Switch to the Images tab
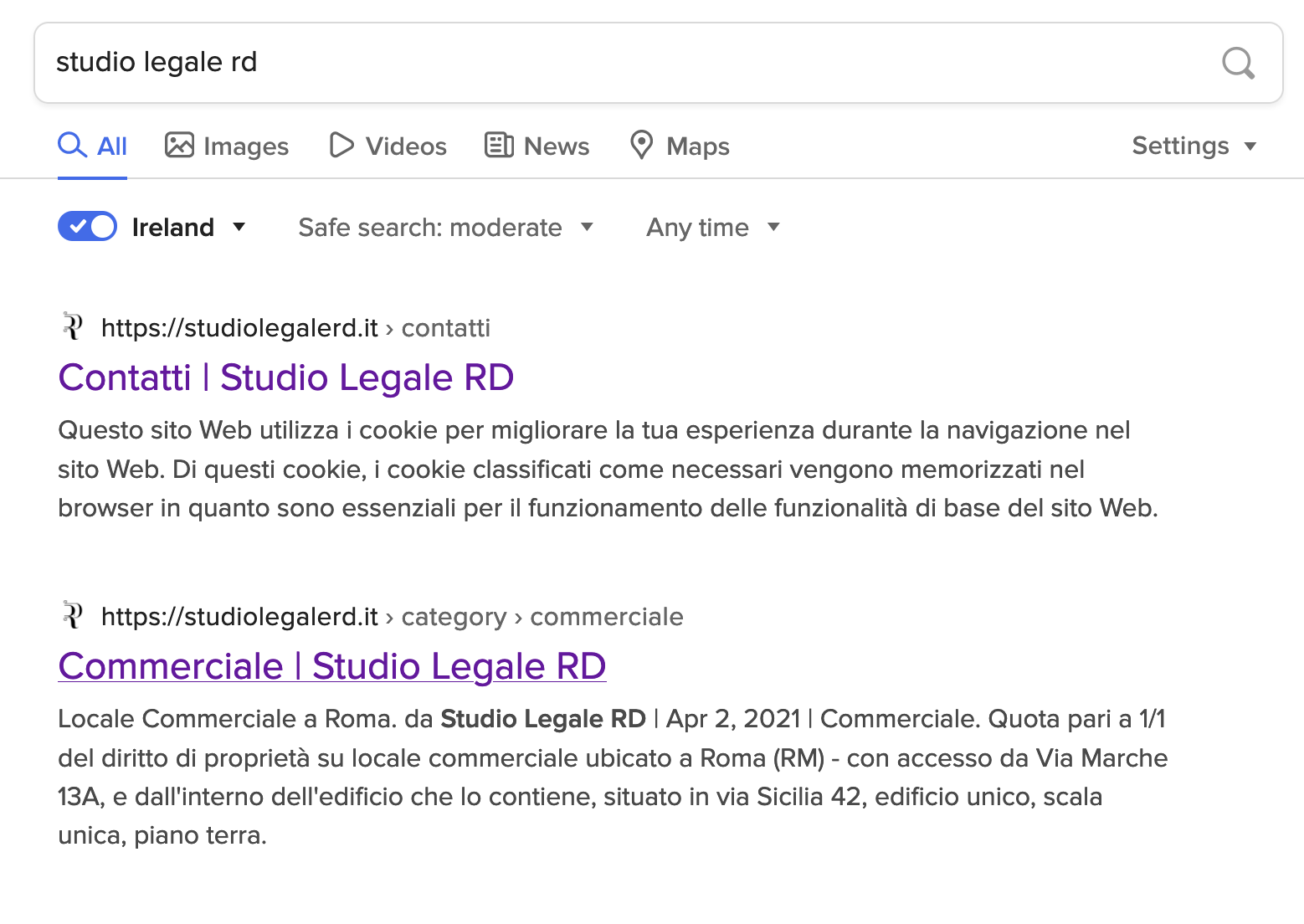The height and width of the screenshot is (924, 1304). coord(245,146)
